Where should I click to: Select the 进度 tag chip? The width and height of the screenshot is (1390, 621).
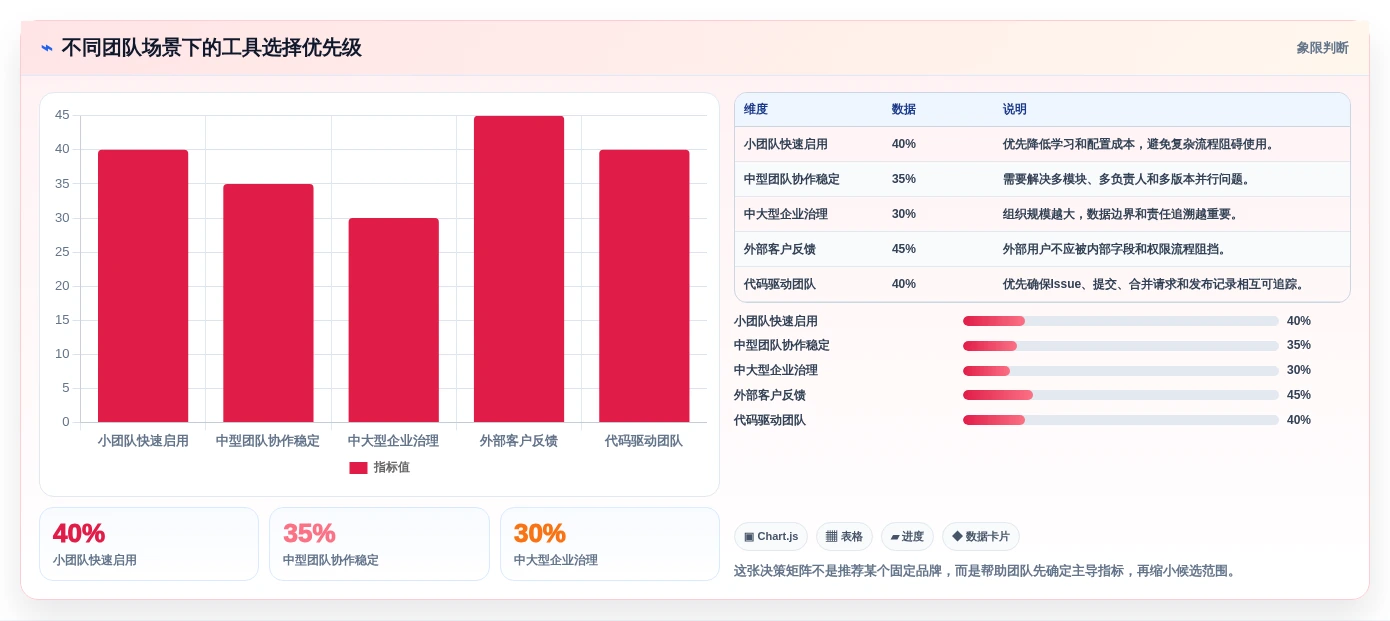[x=907, y=537]
